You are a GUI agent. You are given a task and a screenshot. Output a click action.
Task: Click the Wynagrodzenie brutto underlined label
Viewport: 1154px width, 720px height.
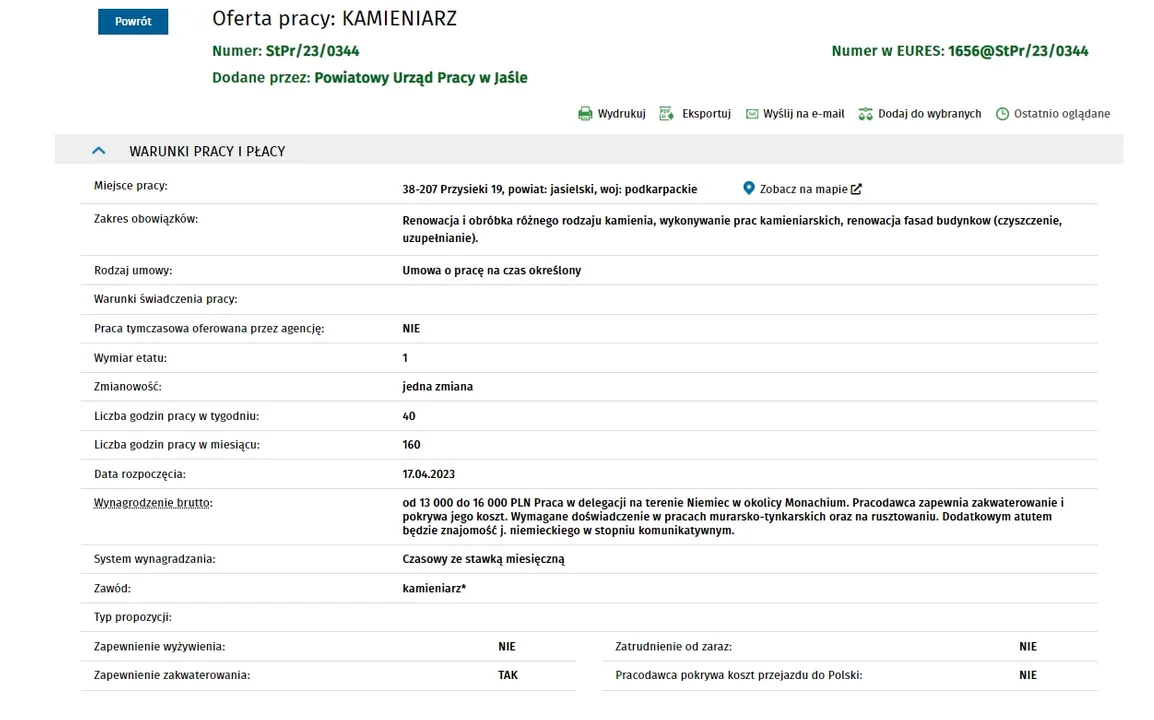[153, 503]
